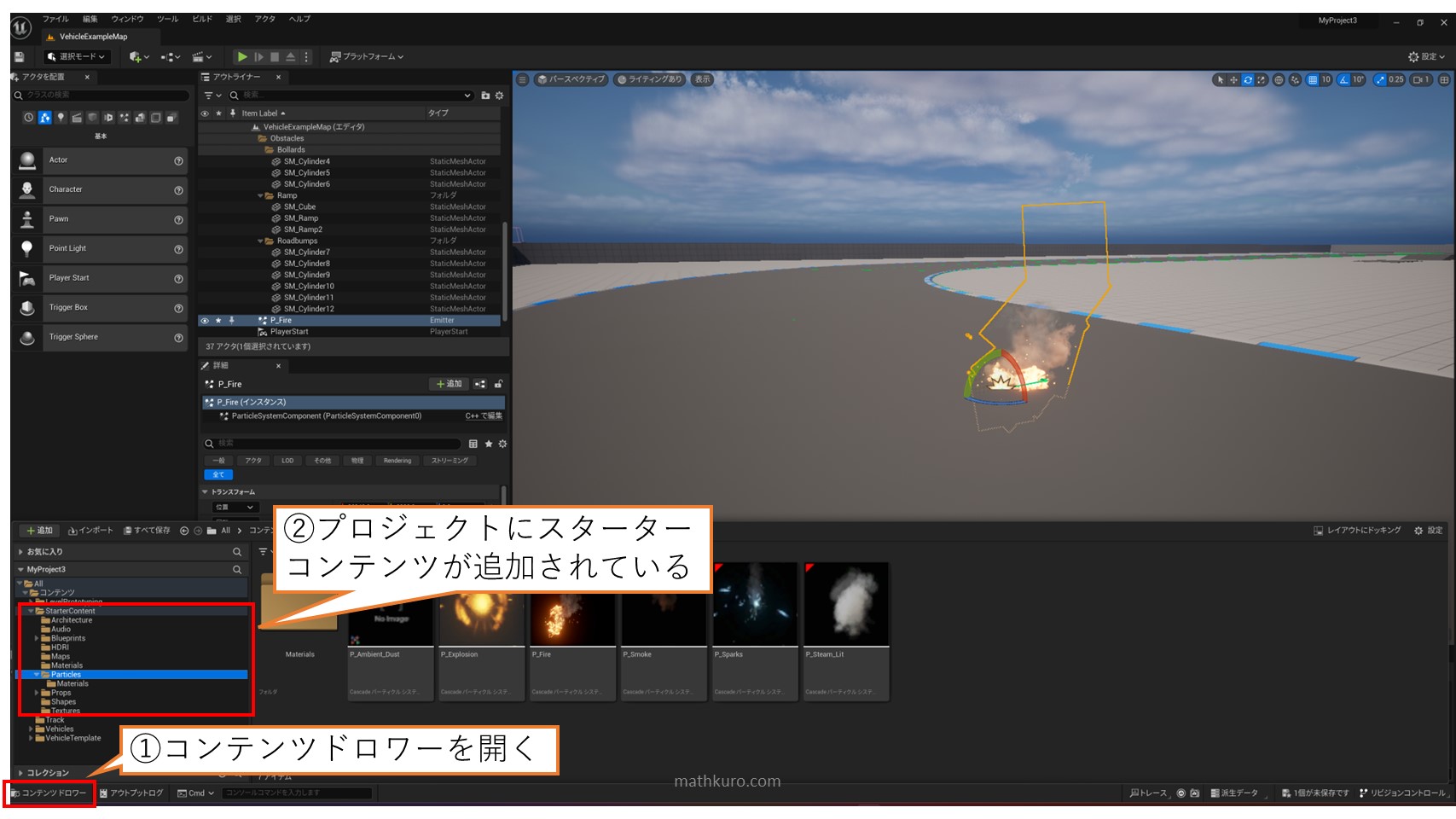This screenshot has height=819, width=1456.
Task: Open the play options three-dot menu
Action: coord(306,57)
